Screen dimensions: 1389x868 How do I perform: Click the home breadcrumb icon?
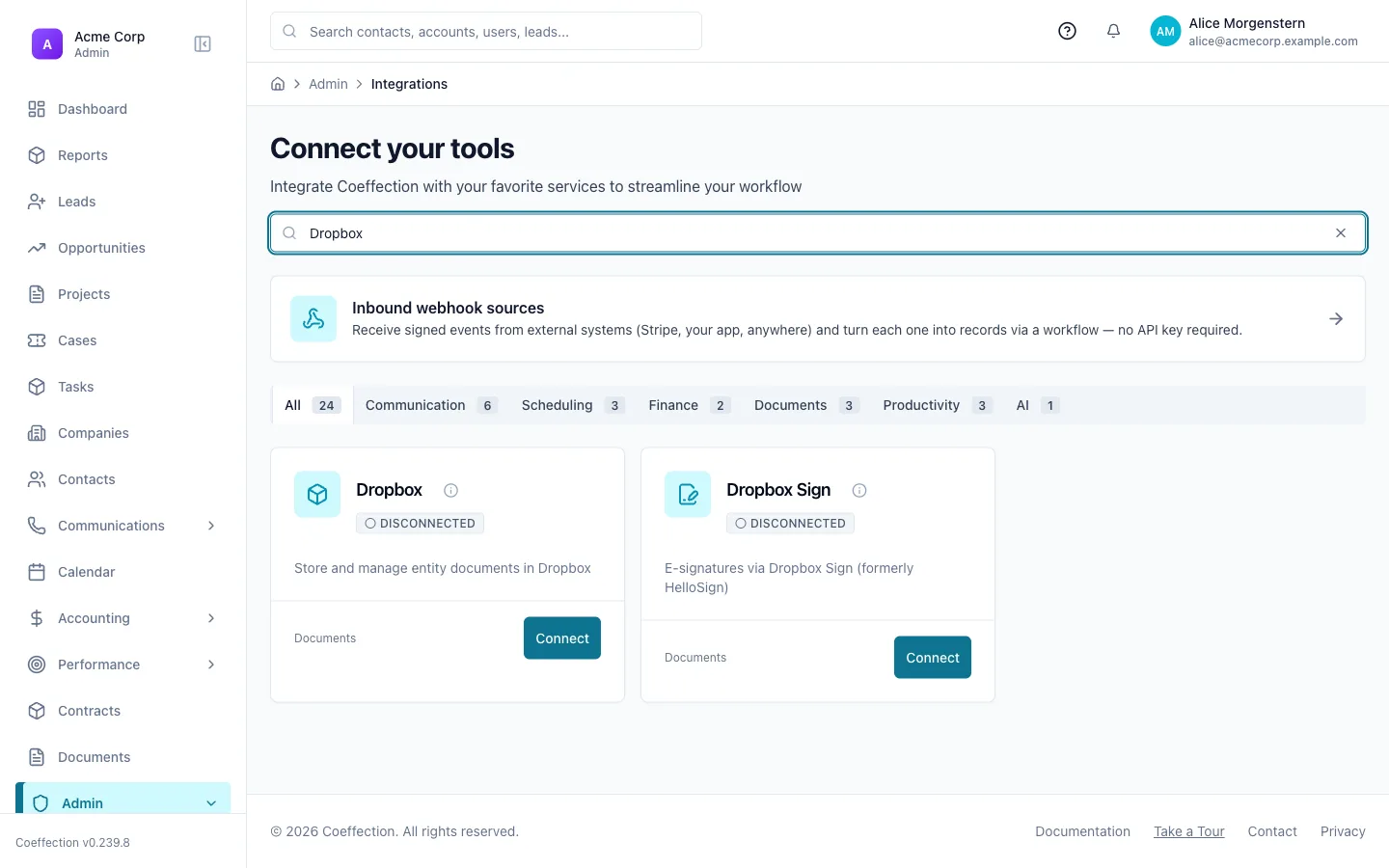click(278, 84)
